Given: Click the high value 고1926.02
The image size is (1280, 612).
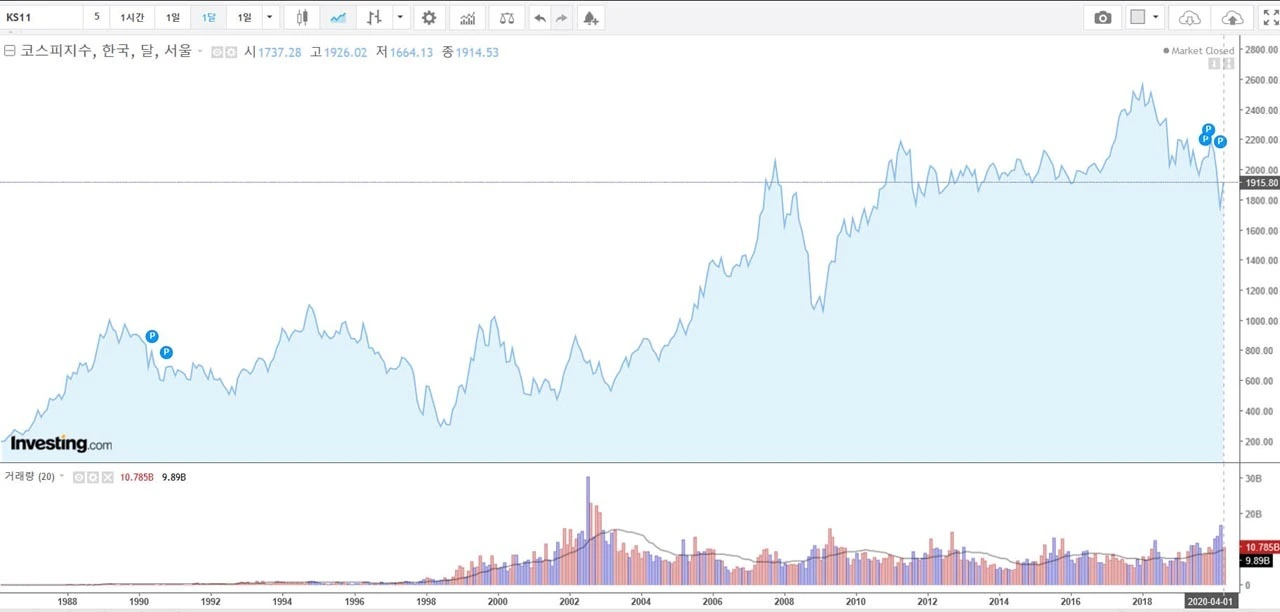Looking at the screenshot, I should (x=339, y=52).
